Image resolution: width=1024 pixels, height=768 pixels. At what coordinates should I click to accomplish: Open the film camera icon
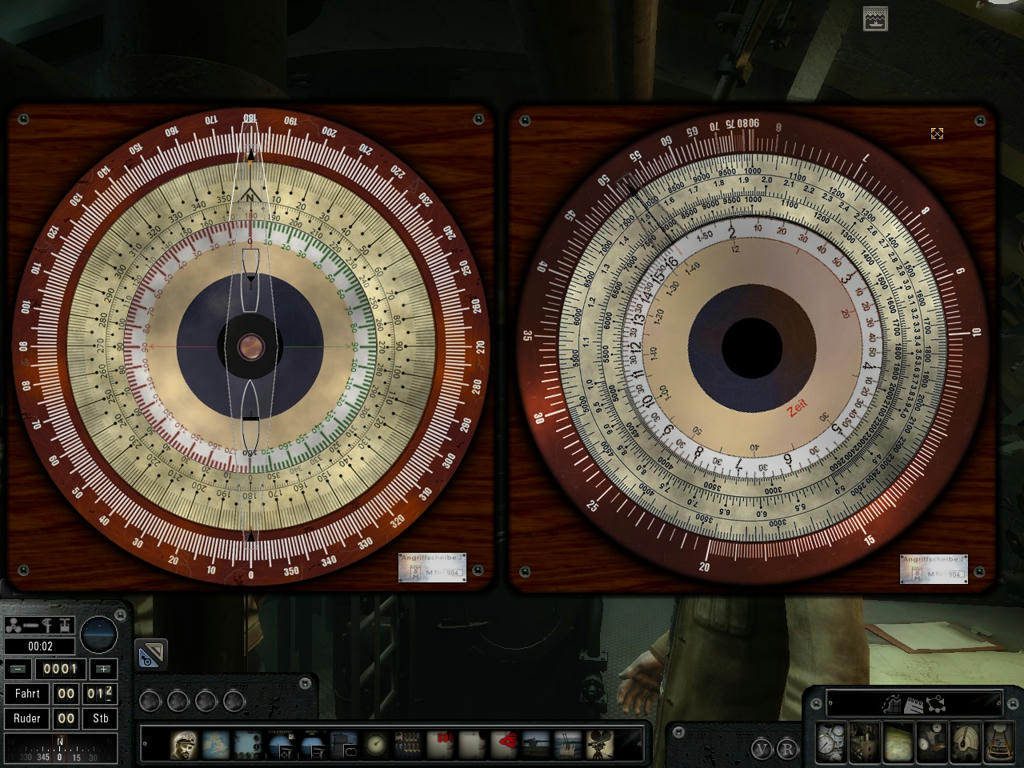[x=600, y=744]
